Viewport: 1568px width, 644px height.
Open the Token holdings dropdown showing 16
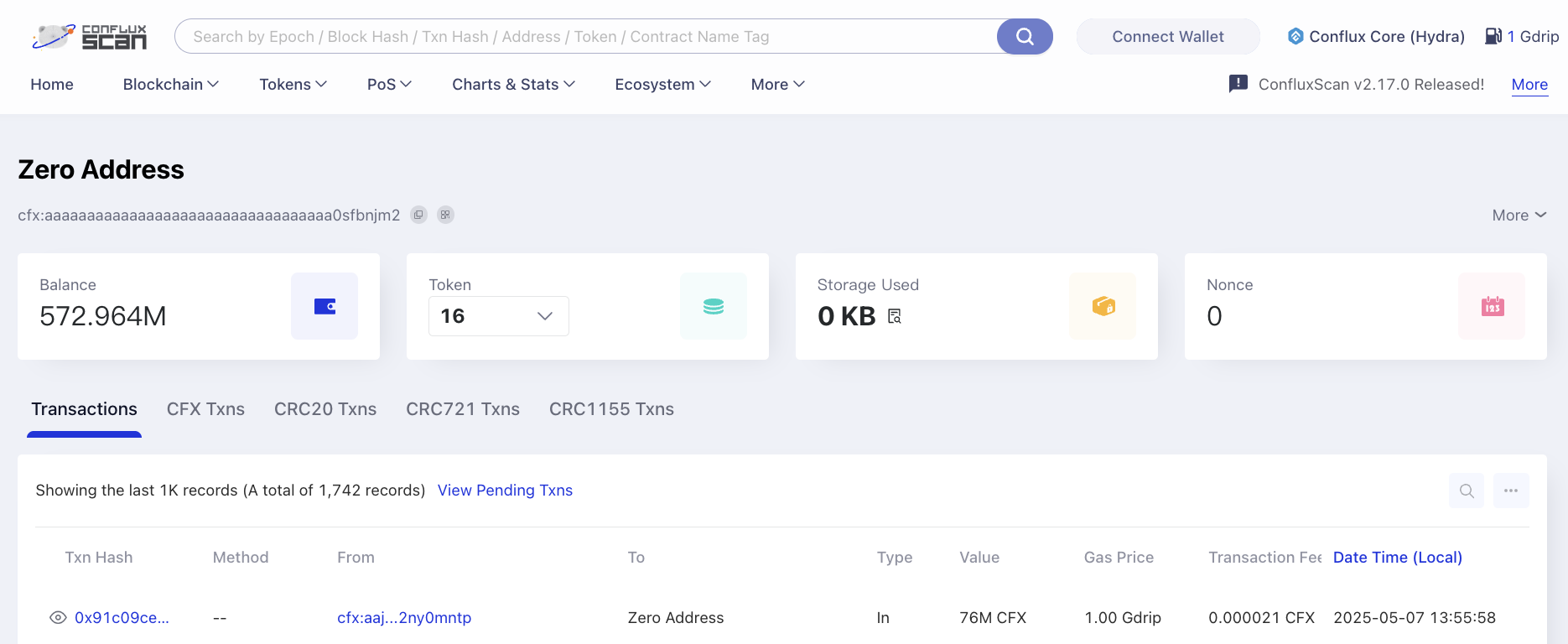[x=499, y=316]
